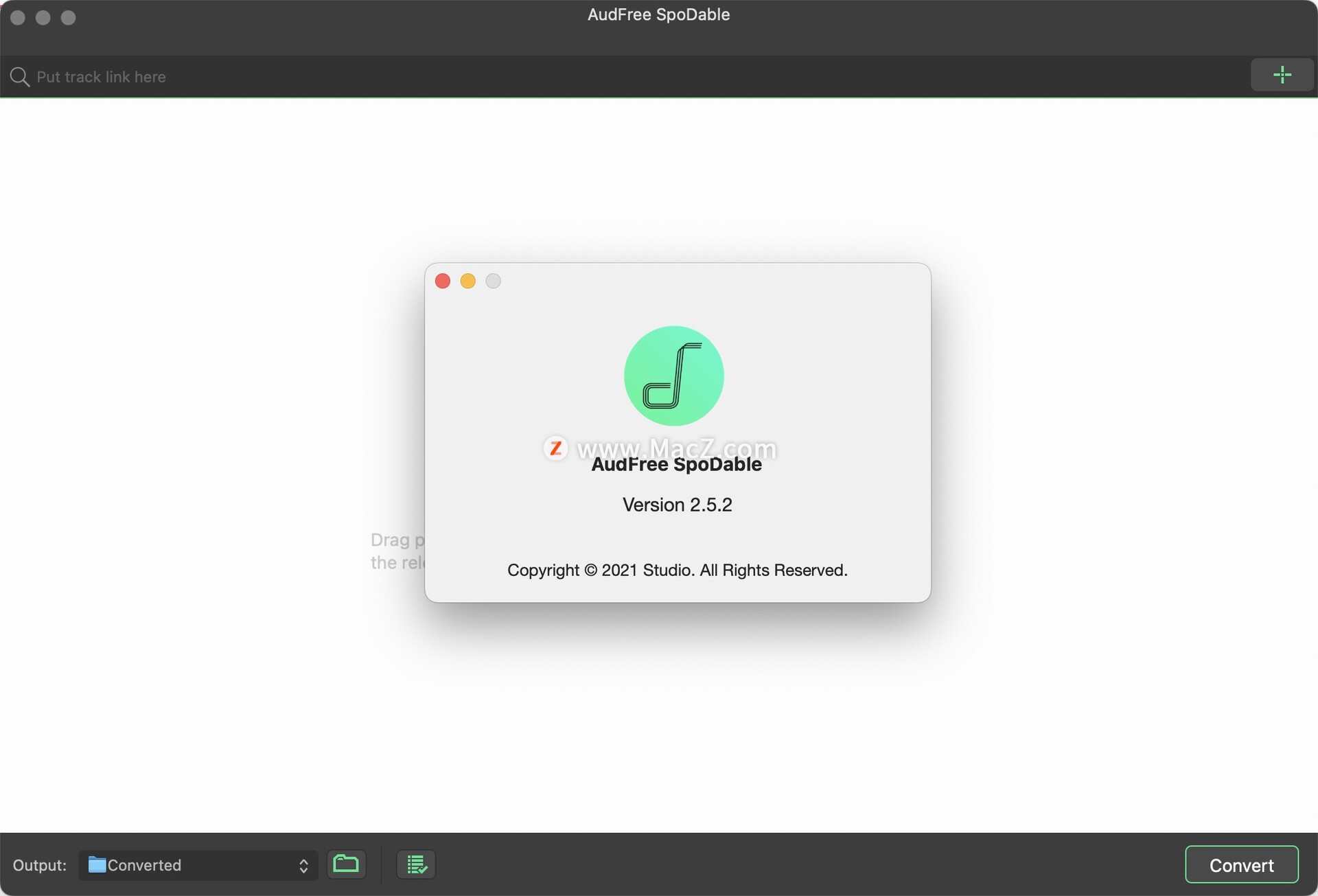Click the AudFree SpoDable name in About window
The height and width of the screenshot is (896, 1318).
tap(677, 464)
